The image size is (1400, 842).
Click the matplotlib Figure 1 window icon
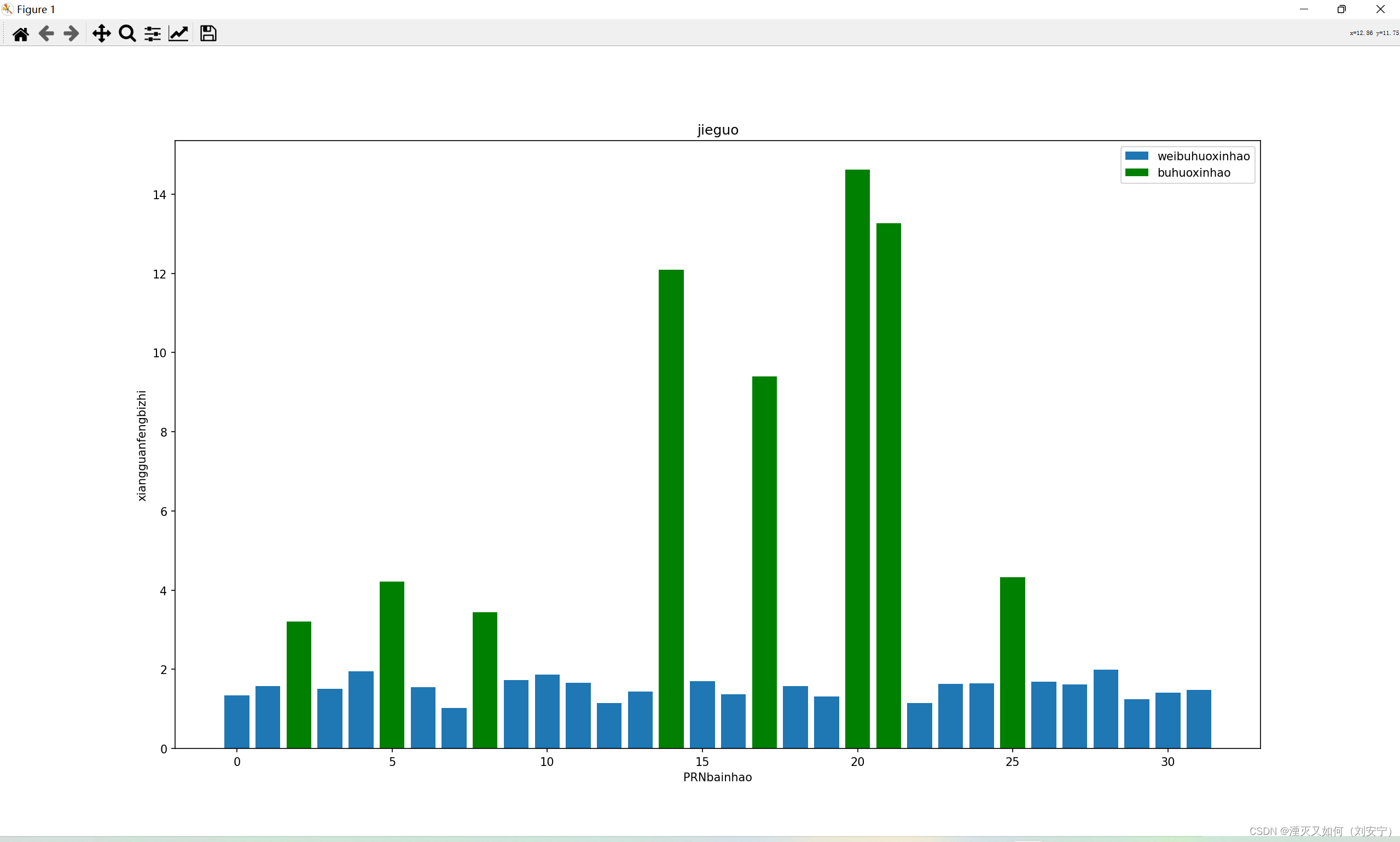click(7, 9)
